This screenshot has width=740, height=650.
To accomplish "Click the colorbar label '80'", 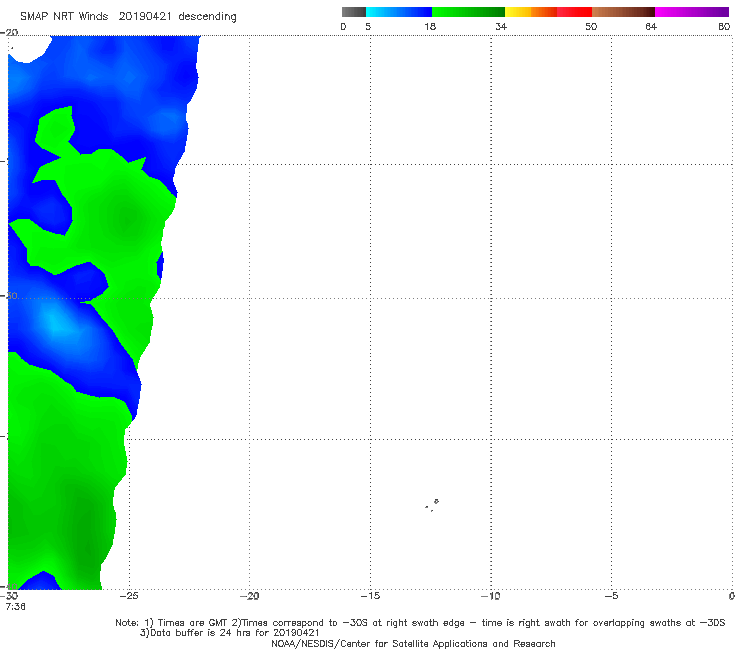I will pyautogui.click(x=724, y=26).
